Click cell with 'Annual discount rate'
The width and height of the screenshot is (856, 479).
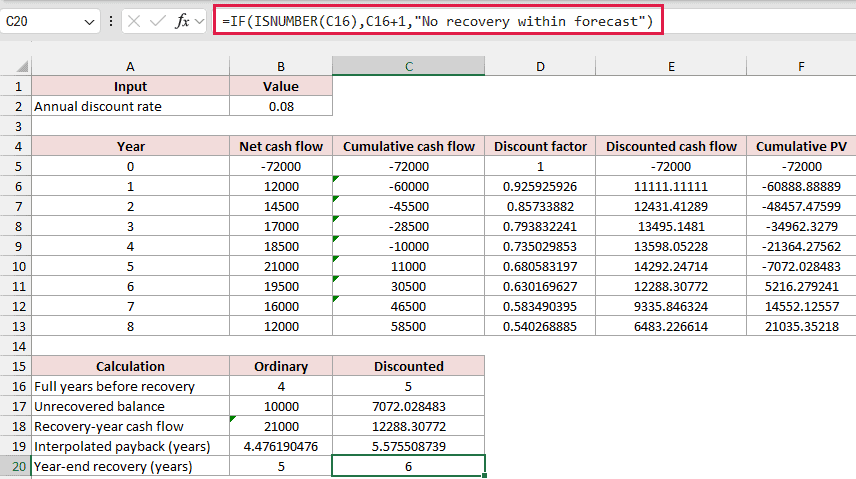[130, 107]
